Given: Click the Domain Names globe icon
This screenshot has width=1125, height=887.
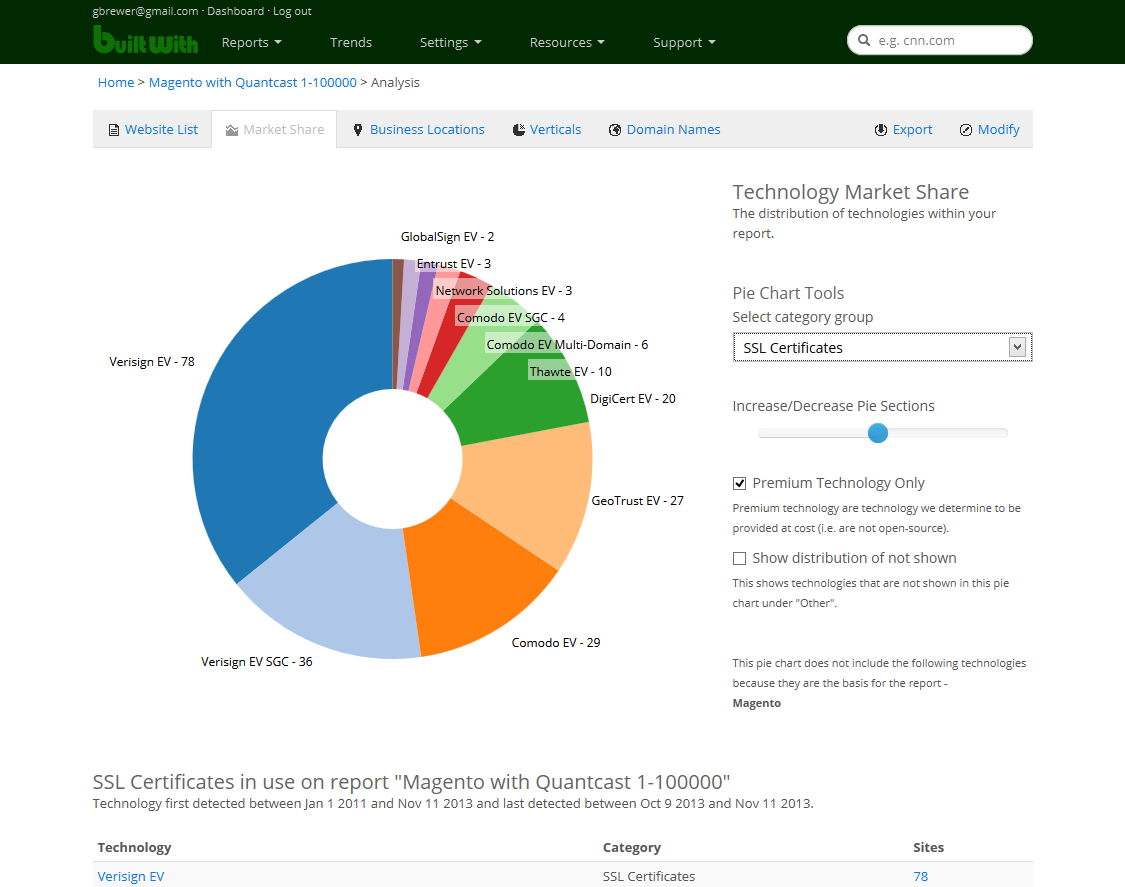Looking at the screenshot, I should pos(615,130).
